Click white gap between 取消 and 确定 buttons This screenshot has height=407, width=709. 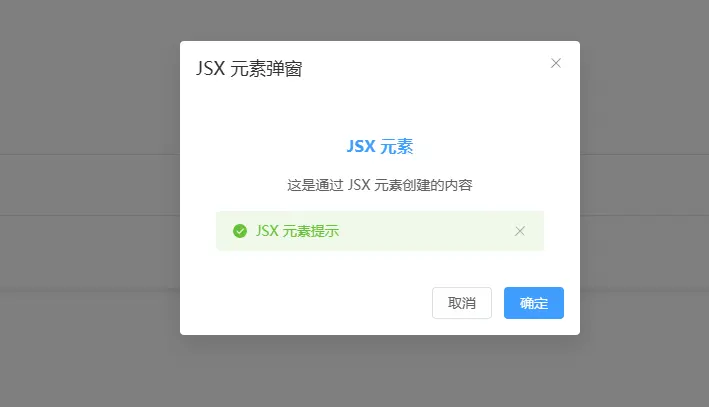click(x=498, y=303)
